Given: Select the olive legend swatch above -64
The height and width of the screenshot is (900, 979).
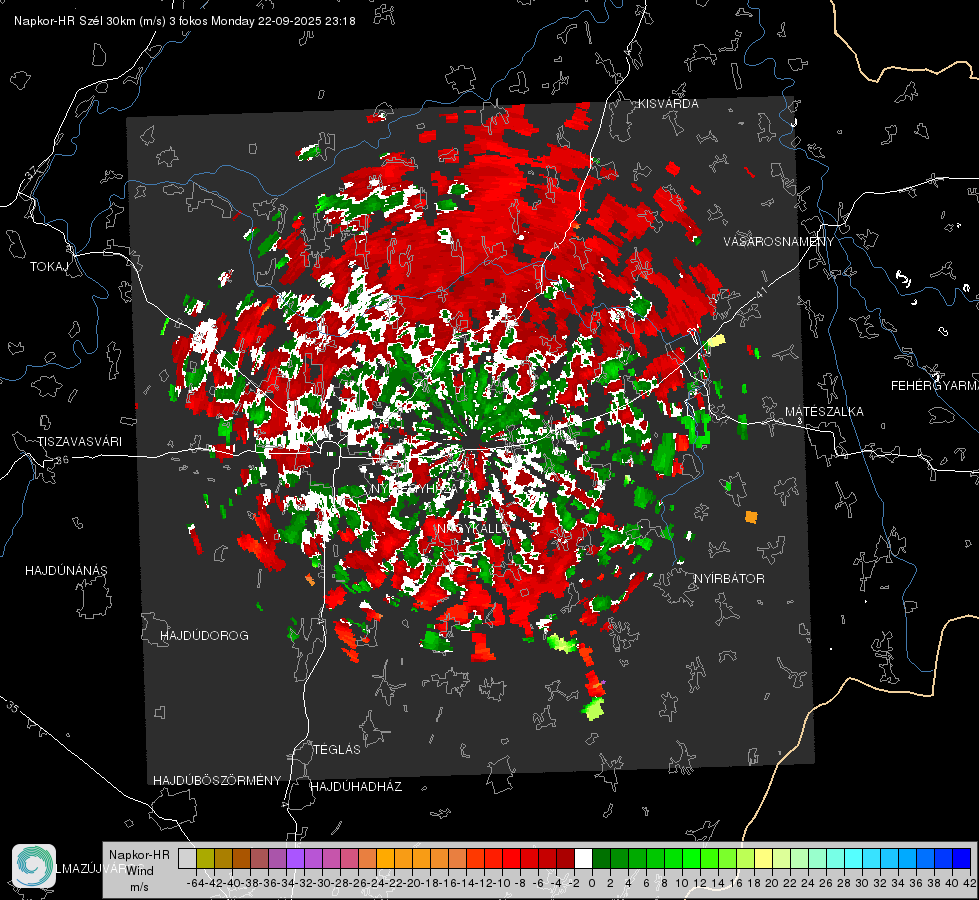Looking at the screenshot, I should tap(205, 858).
